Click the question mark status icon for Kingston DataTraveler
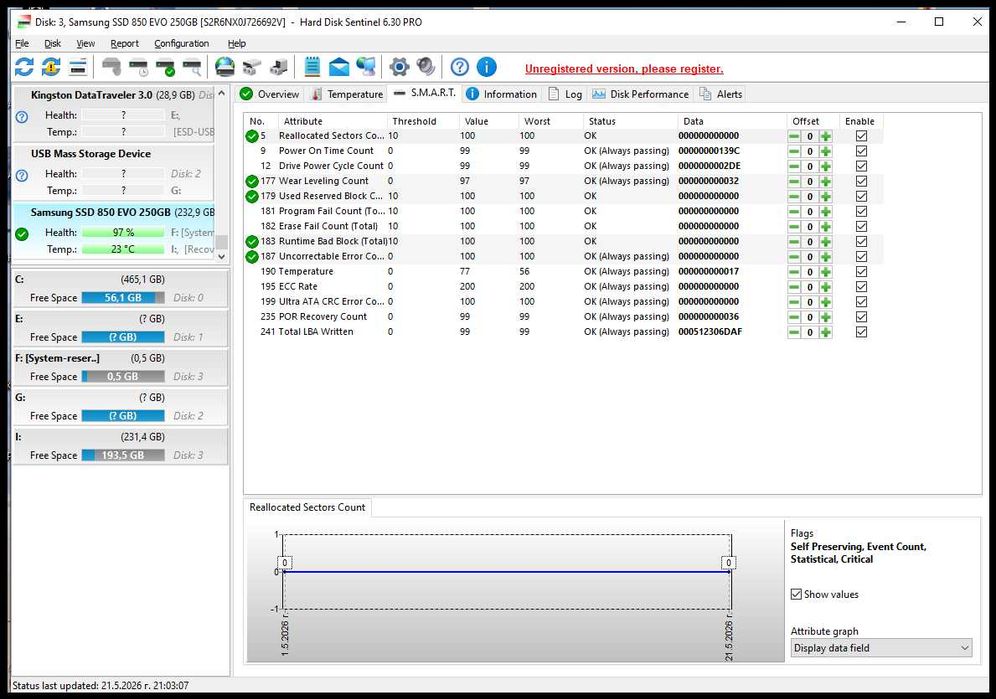 22,117
